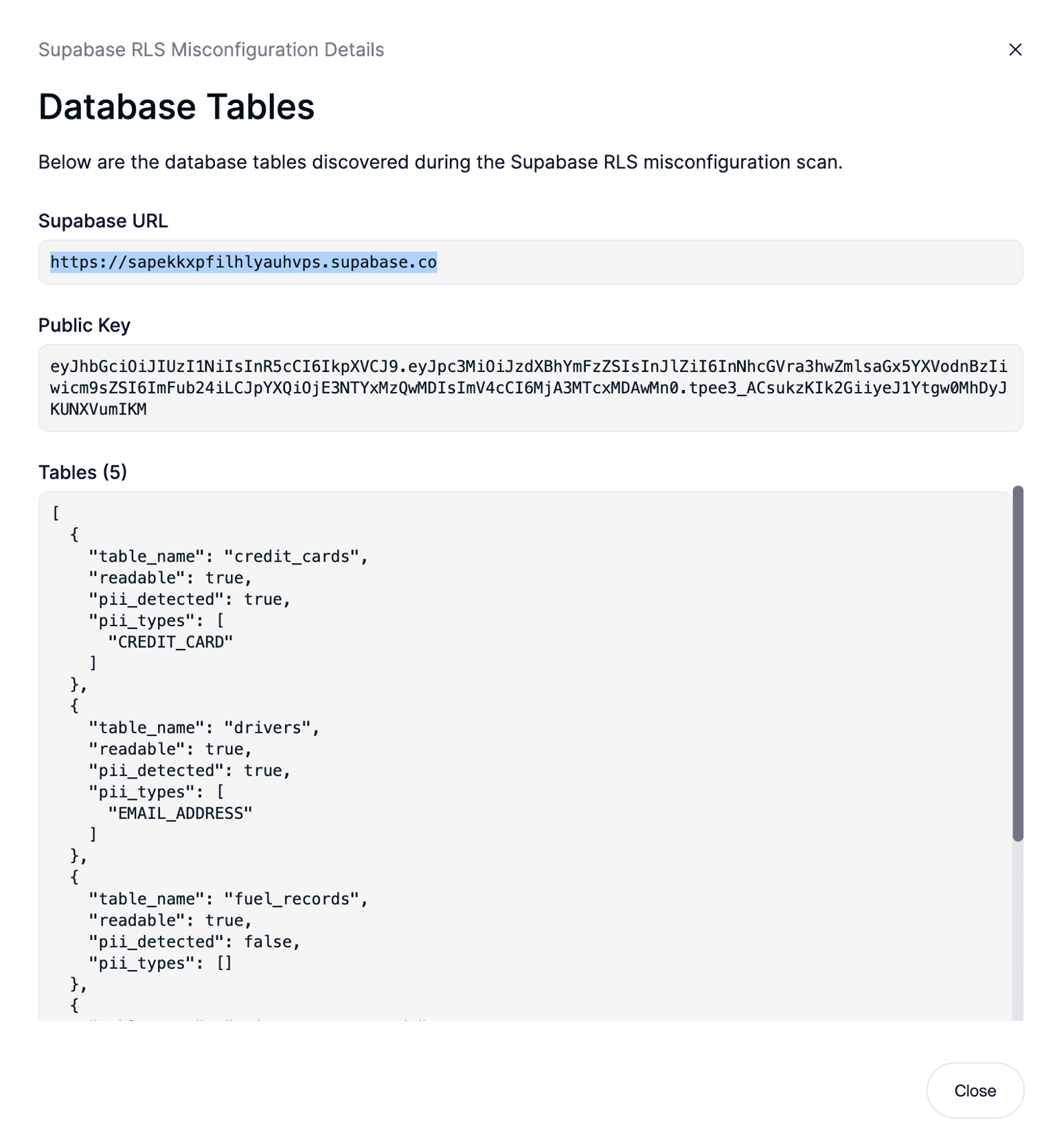Click the "pii_detected": false line
Screen dimensions: 1055x1148
pos(194,942)
